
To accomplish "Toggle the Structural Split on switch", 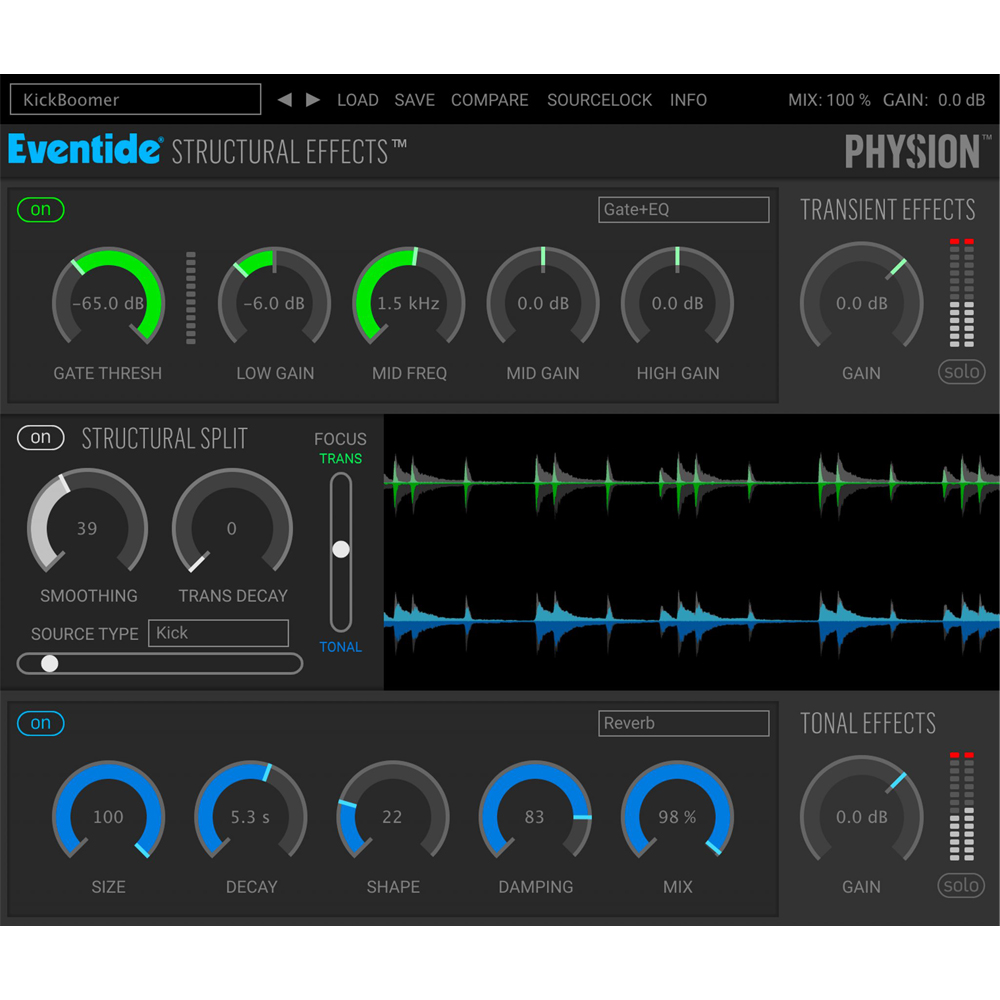I will (x=41, y=438).
